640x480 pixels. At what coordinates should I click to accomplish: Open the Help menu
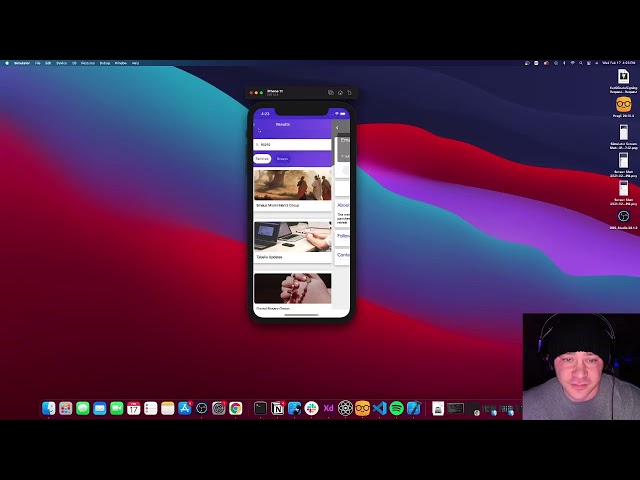coord(135,63)
